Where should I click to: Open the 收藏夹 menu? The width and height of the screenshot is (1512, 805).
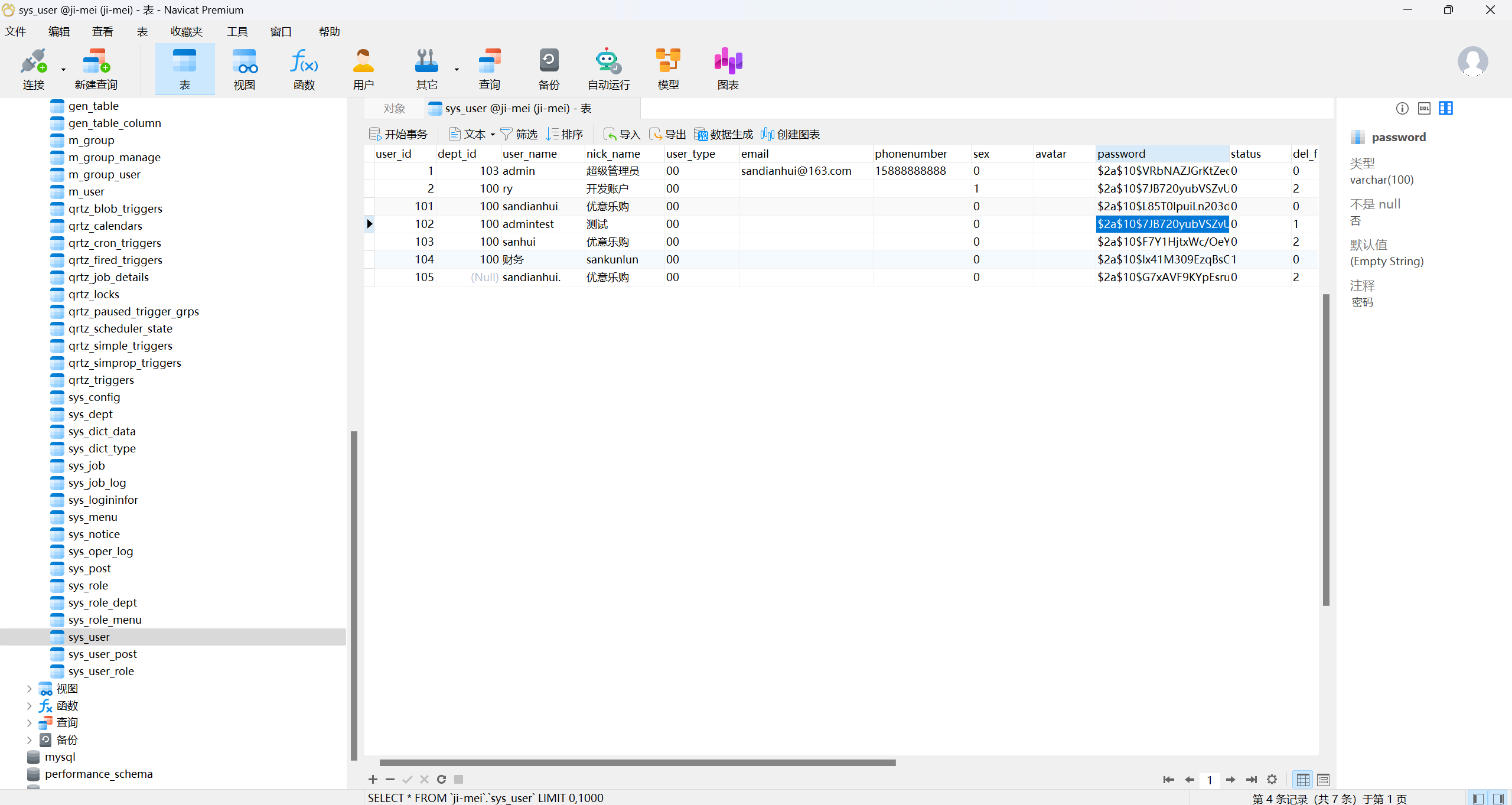click(186, 31)
